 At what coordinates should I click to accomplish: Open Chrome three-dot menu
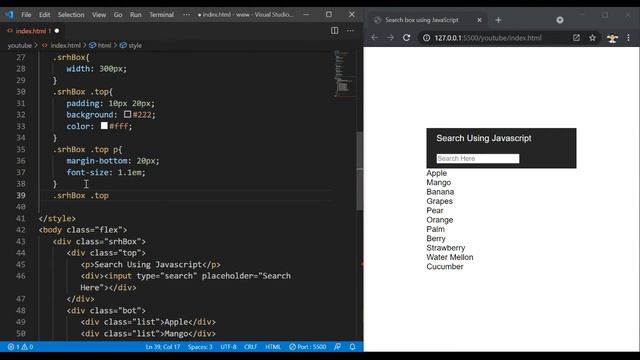point(629,38)
